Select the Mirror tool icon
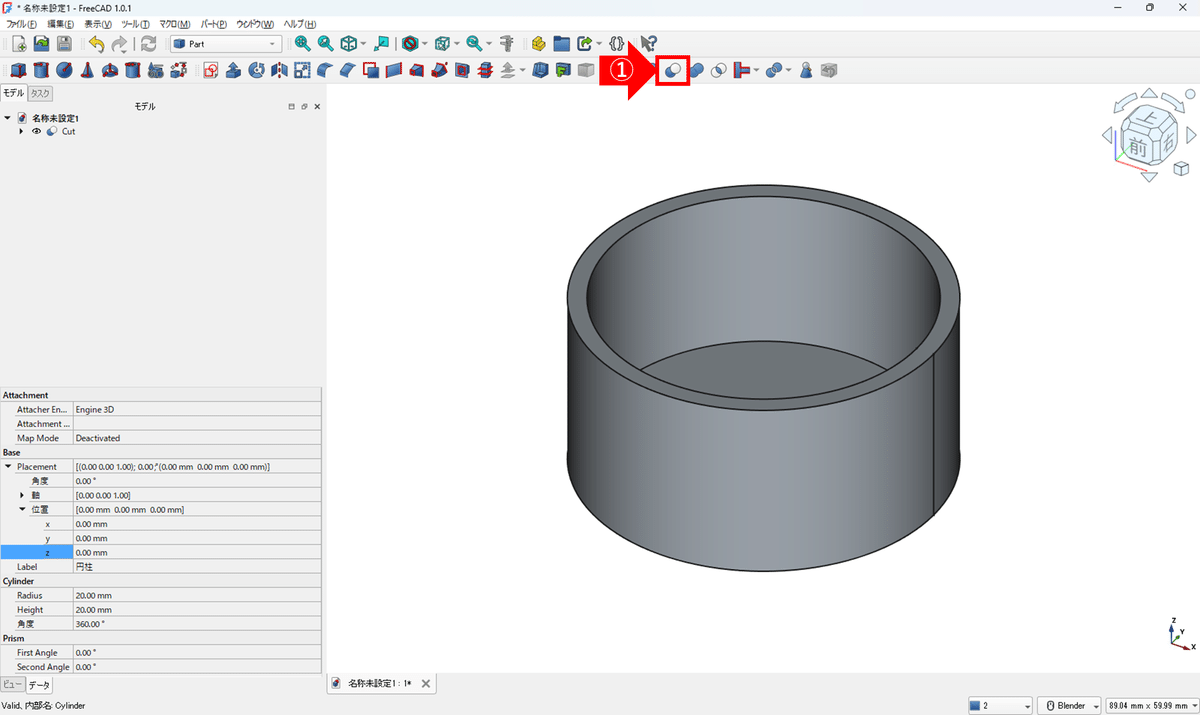1200x715 pixels. [x=279, y=70]
